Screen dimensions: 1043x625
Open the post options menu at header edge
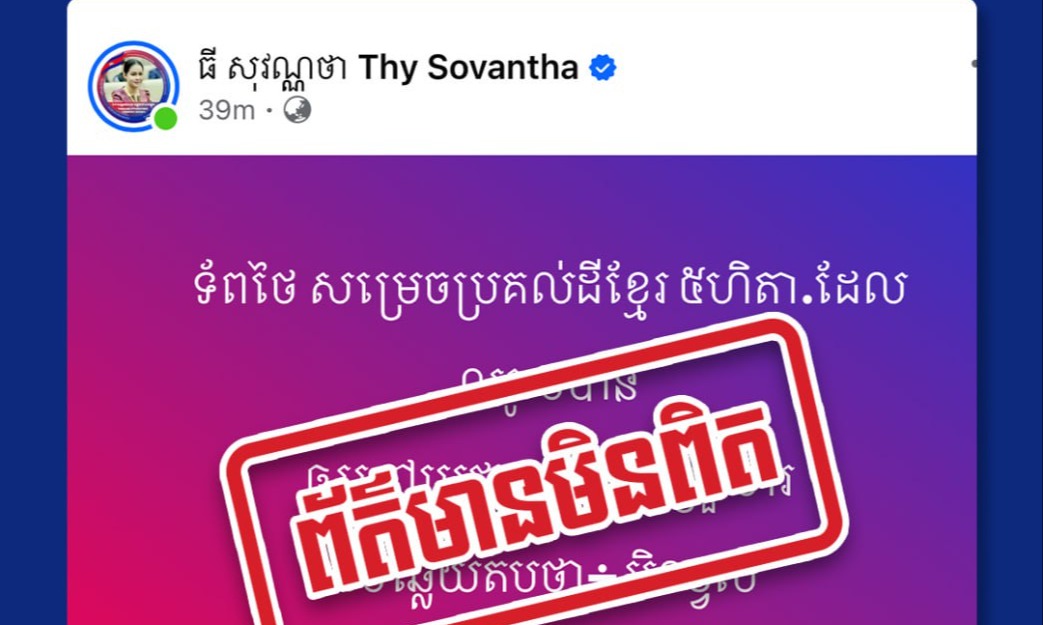(974, 64)
